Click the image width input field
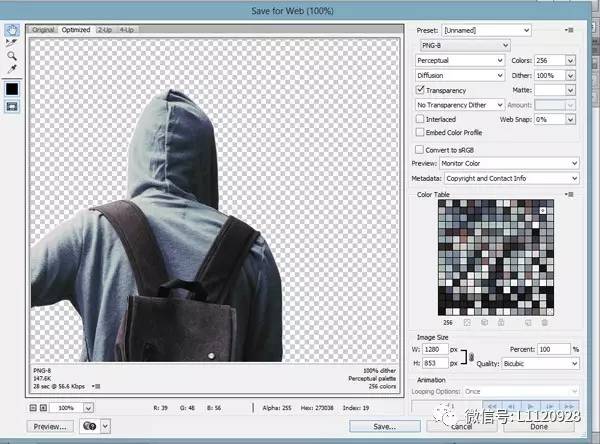Screen dimensions: 600x444 pyautogui.click(x=436, y=349)
